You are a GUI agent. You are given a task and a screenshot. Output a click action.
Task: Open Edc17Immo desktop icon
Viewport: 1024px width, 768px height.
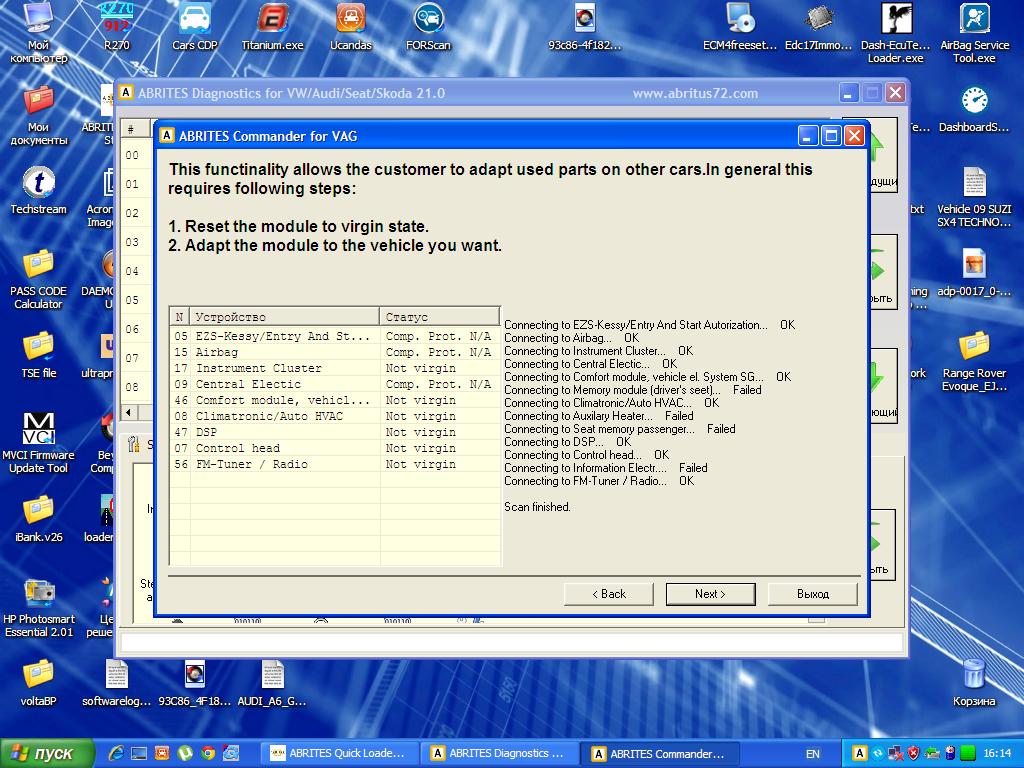(x=818, y=27)
